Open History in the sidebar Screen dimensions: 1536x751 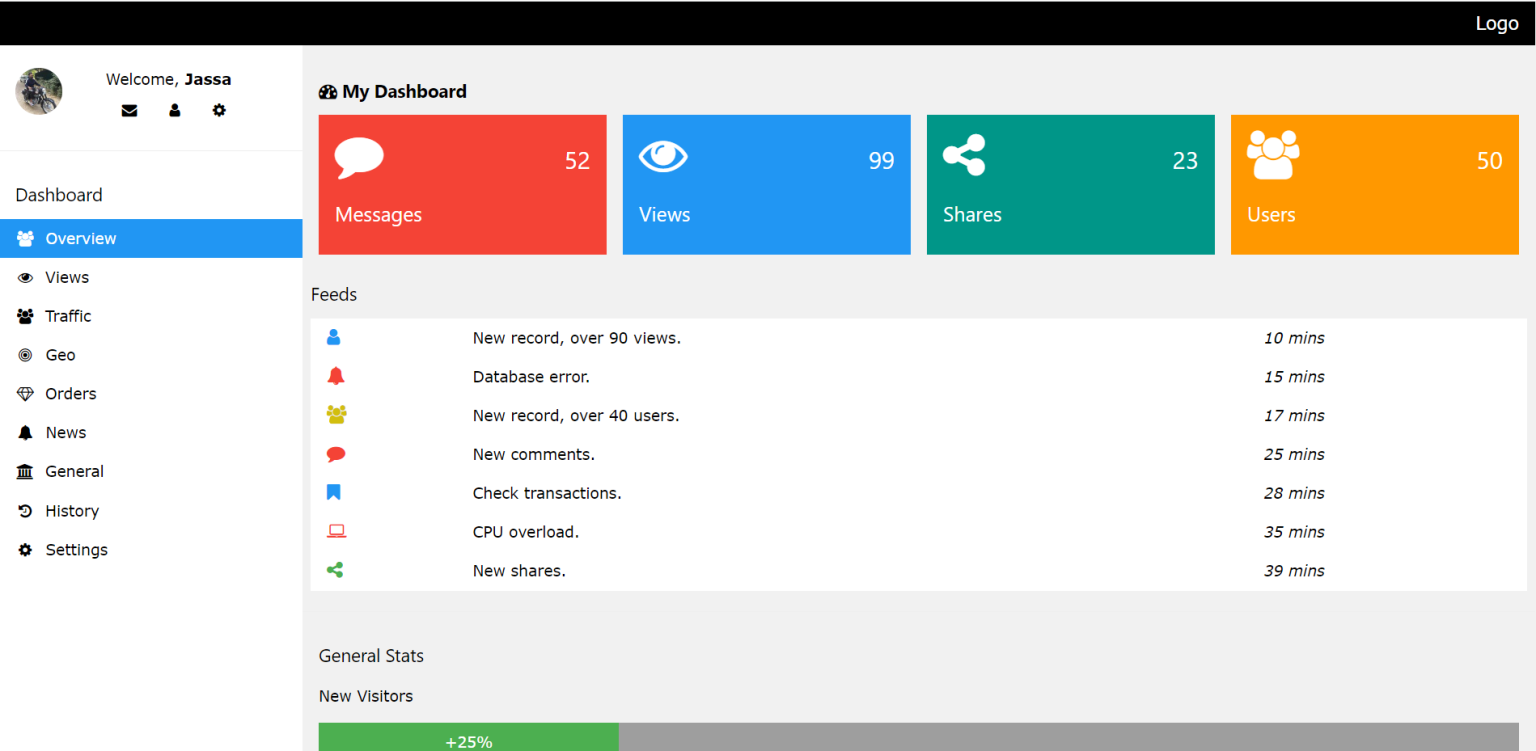coord(71,511)
